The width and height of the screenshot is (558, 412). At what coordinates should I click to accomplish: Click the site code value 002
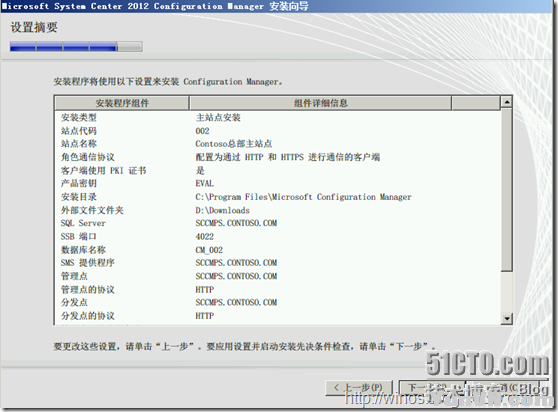pos(202,131)
